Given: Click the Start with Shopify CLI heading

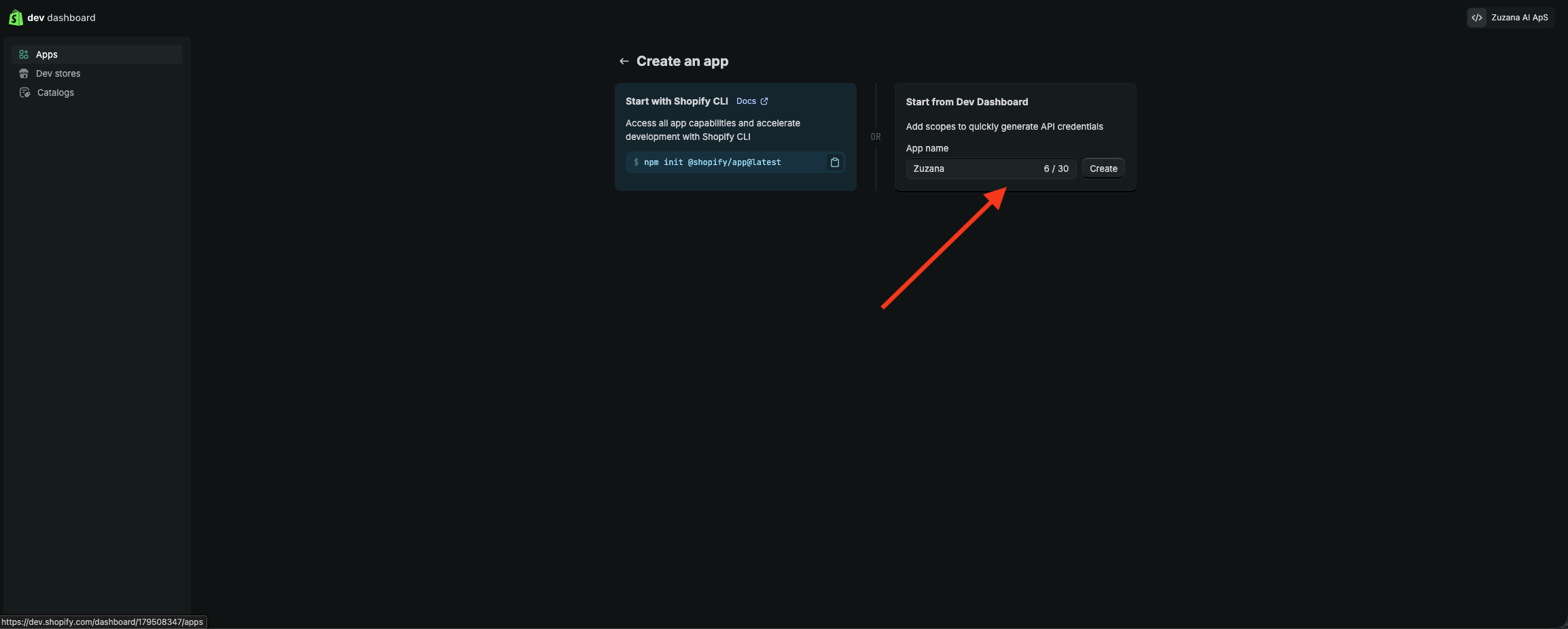Looking at the screenshot, I should click(676, 101).
